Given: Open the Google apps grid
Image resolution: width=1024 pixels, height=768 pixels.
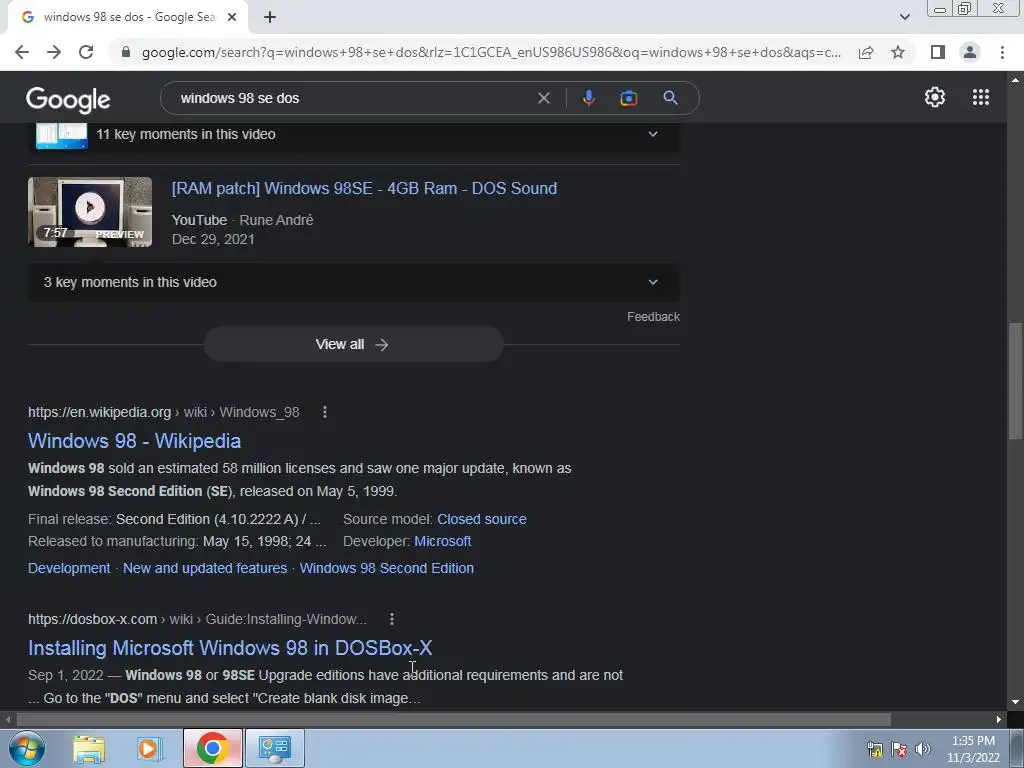Looking at the screenshot, I should click(x=981, y=97).
